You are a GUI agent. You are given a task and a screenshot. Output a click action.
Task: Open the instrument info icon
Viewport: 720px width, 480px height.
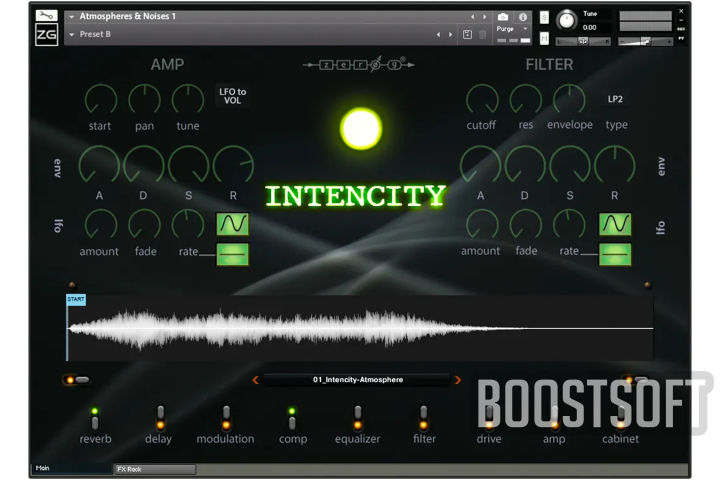[x=522, y=17]
